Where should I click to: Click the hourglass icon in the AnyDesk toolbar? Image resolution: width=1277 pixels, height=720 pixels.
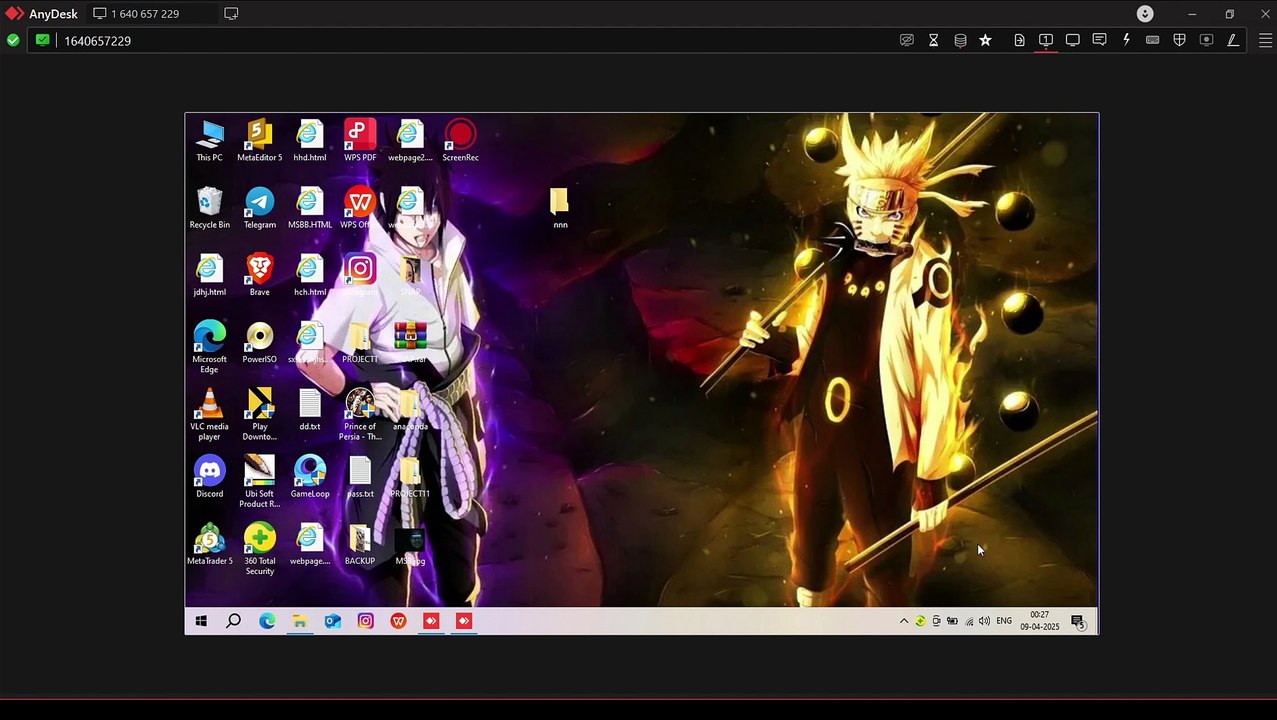tap(933, 40)
